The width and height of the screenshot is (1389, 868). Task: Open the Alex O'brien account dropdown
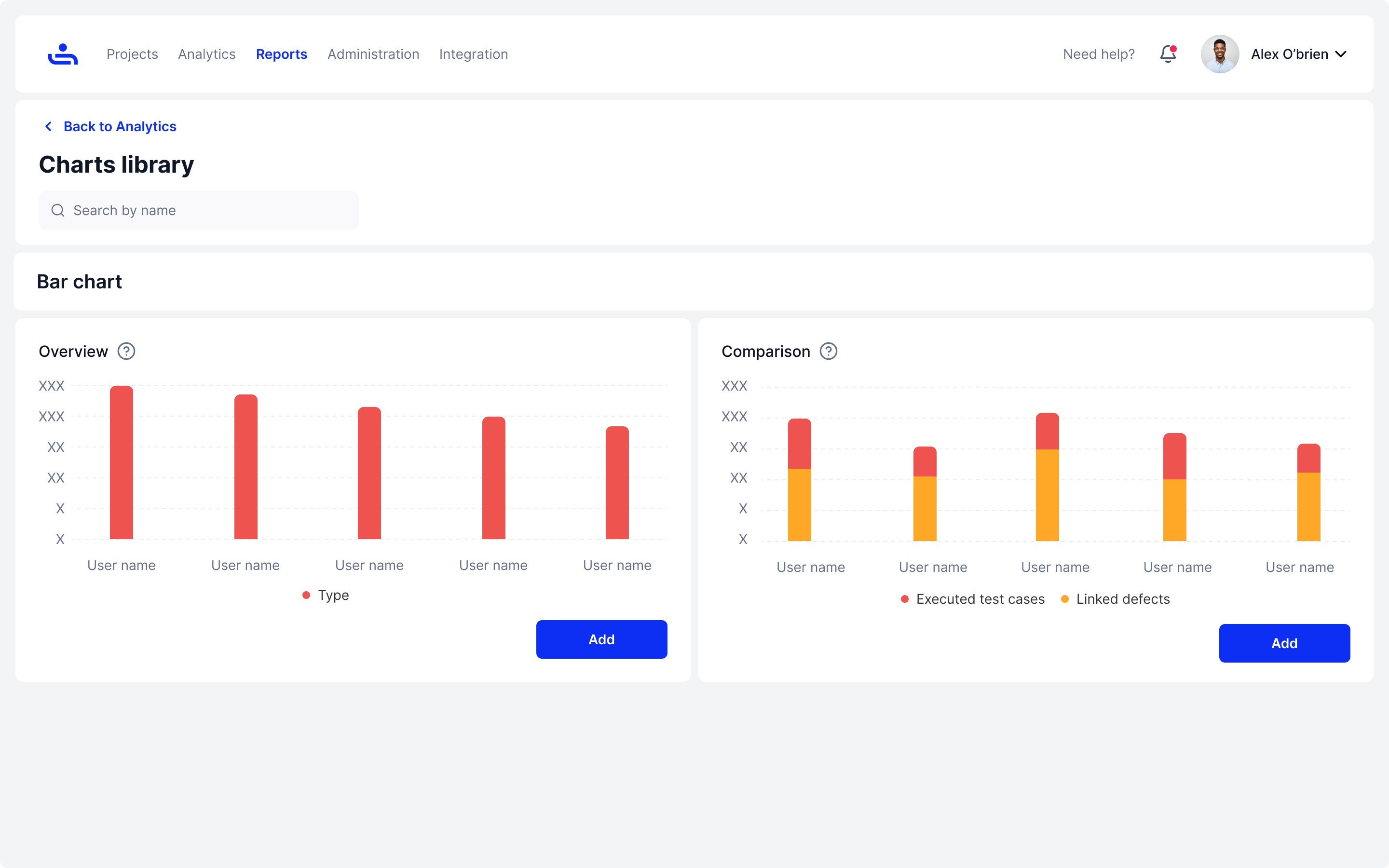coord(1289,54)
